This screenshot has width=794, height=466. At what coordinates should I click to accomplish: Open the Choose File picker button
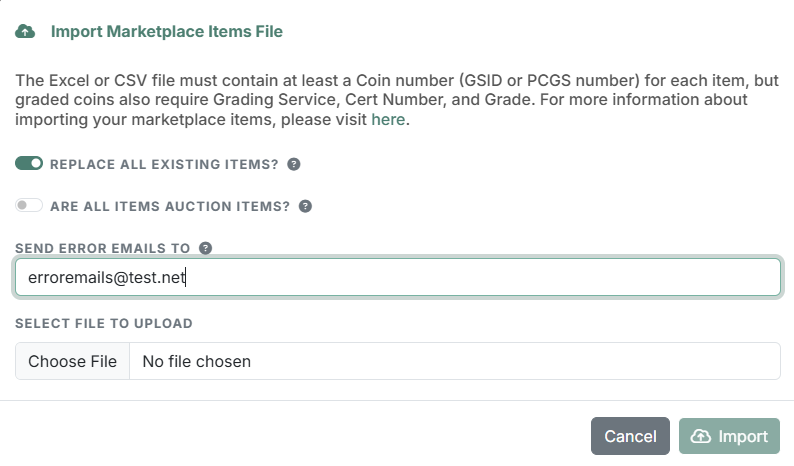72,361
